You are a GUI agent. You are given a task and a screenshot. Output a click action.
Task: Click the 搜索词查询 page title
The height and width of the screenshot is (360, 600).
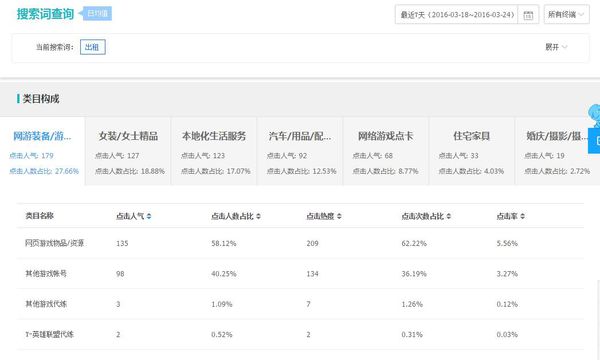(x=45, y=14)
